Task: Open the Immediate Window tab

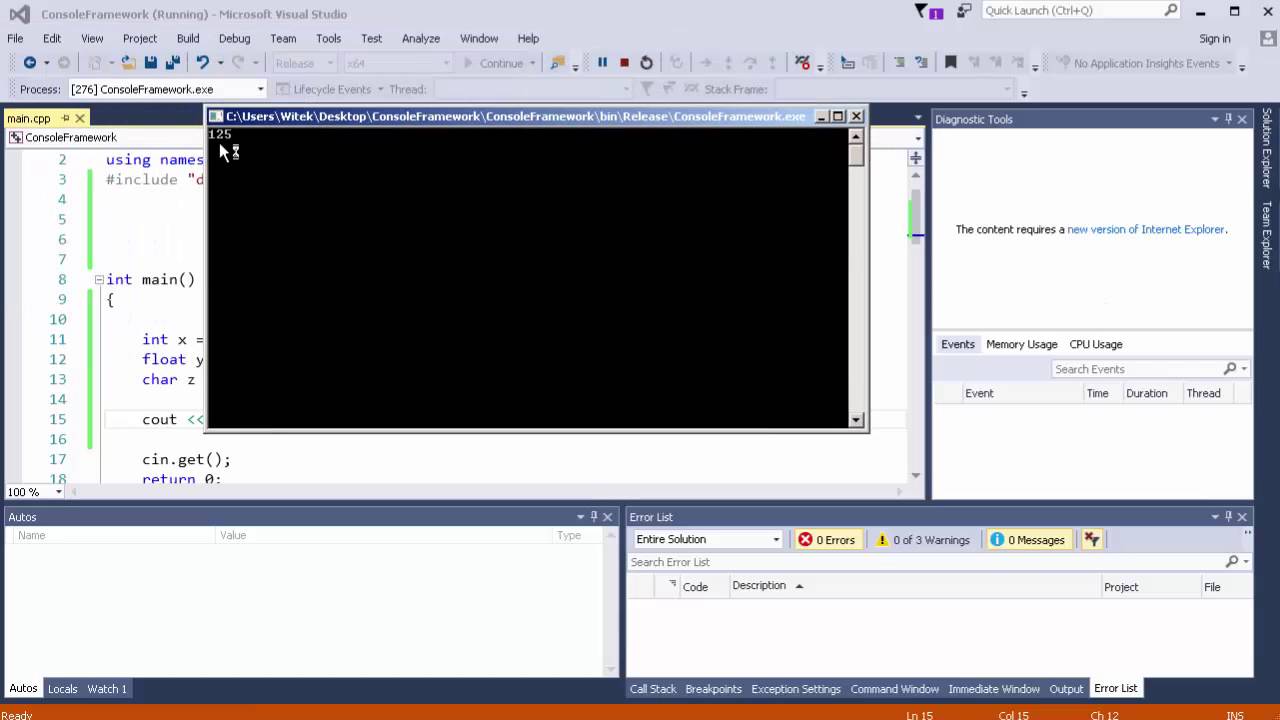Action: (994, 689)
